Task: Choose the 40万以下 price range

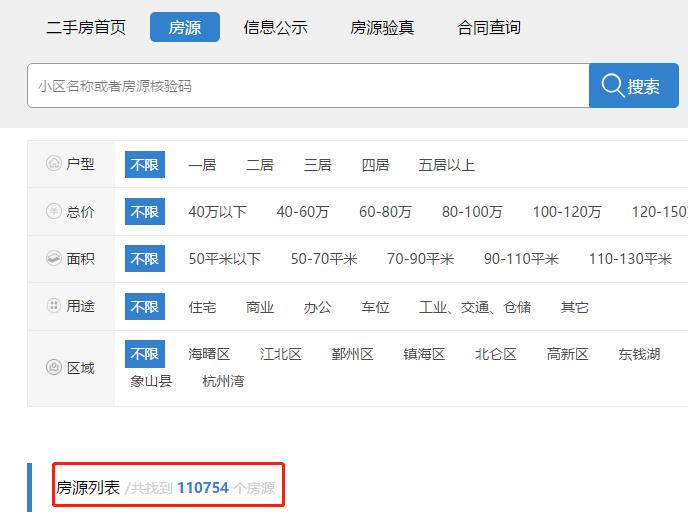Action: pyautogui.click(x=218, y=212)
